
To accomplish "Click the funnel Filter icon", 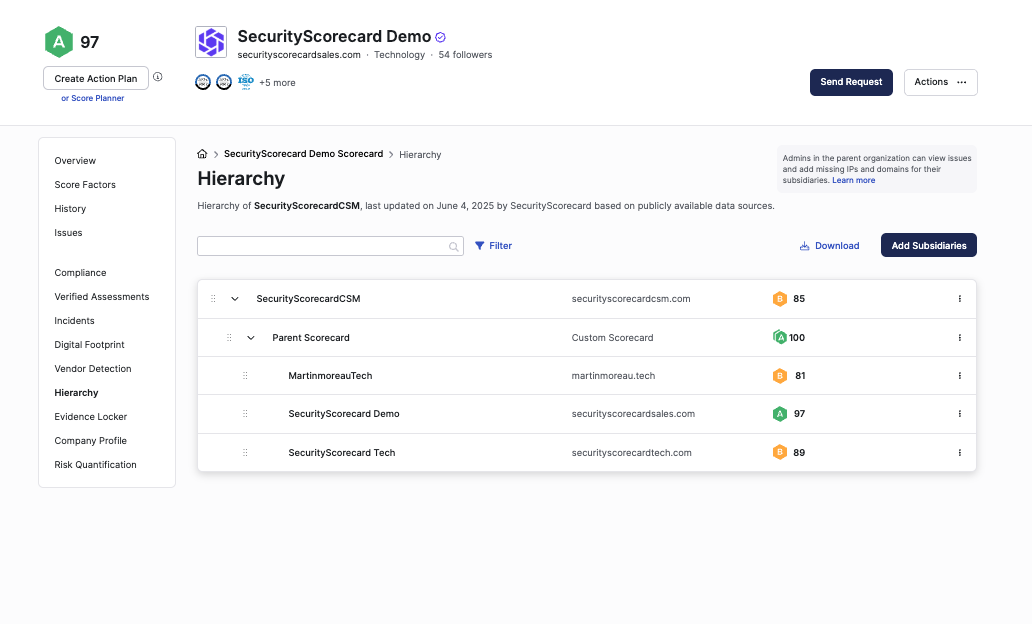I will (x=480, y=246).
